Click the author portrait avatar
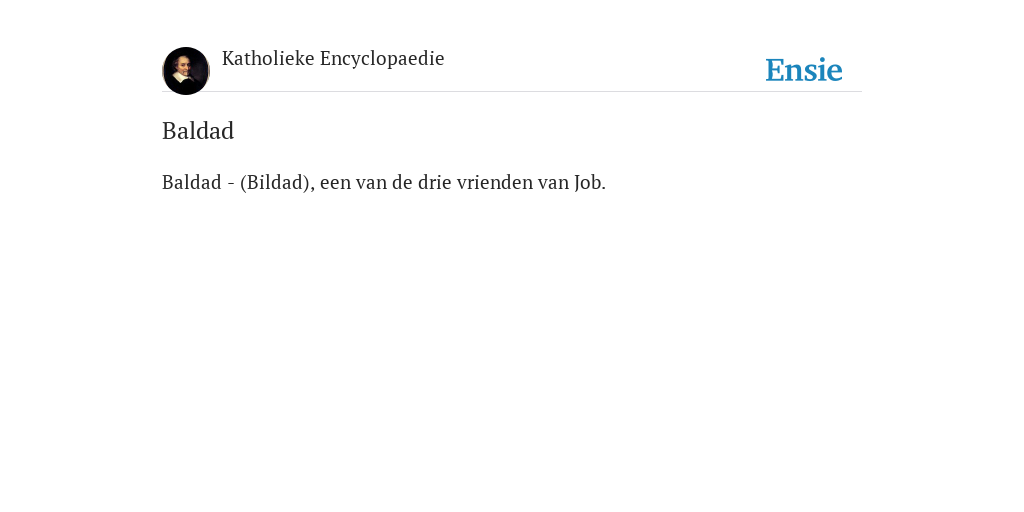This screenshot has height=512, width=1024. tap(186, 71)
